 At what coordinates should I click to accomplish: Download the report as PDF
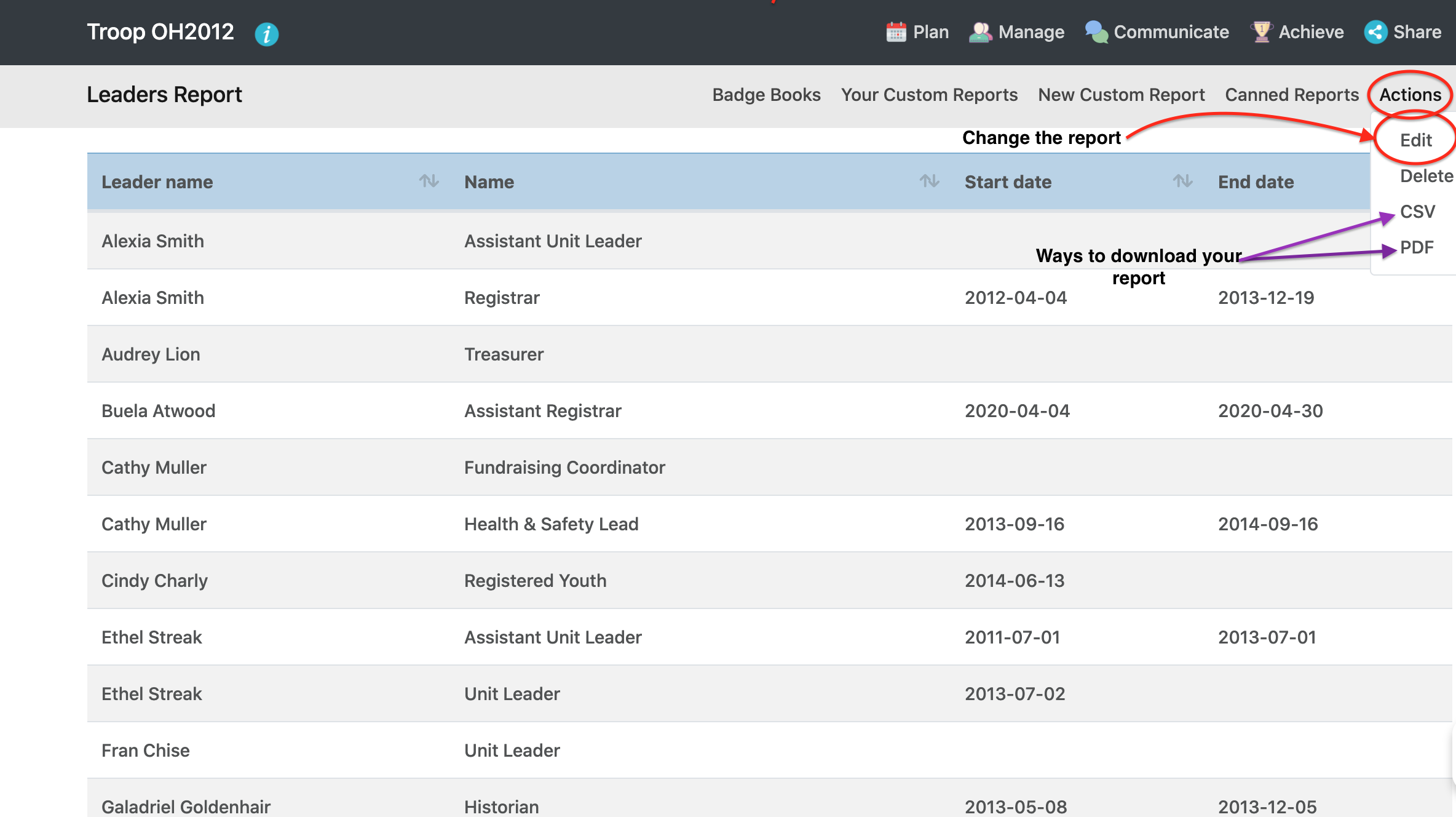1417,247
